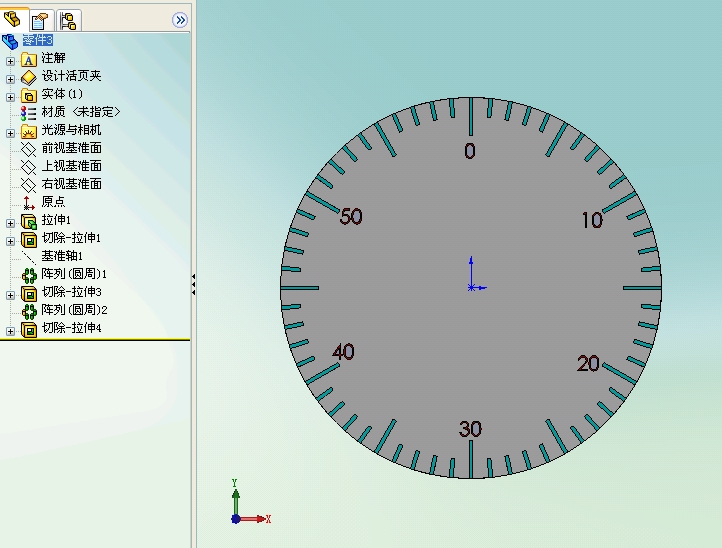Viewport: 722px width, 548px height.
Task: Select the 注解 tree item
Action: pyautogui.click(x=53, y=58)
